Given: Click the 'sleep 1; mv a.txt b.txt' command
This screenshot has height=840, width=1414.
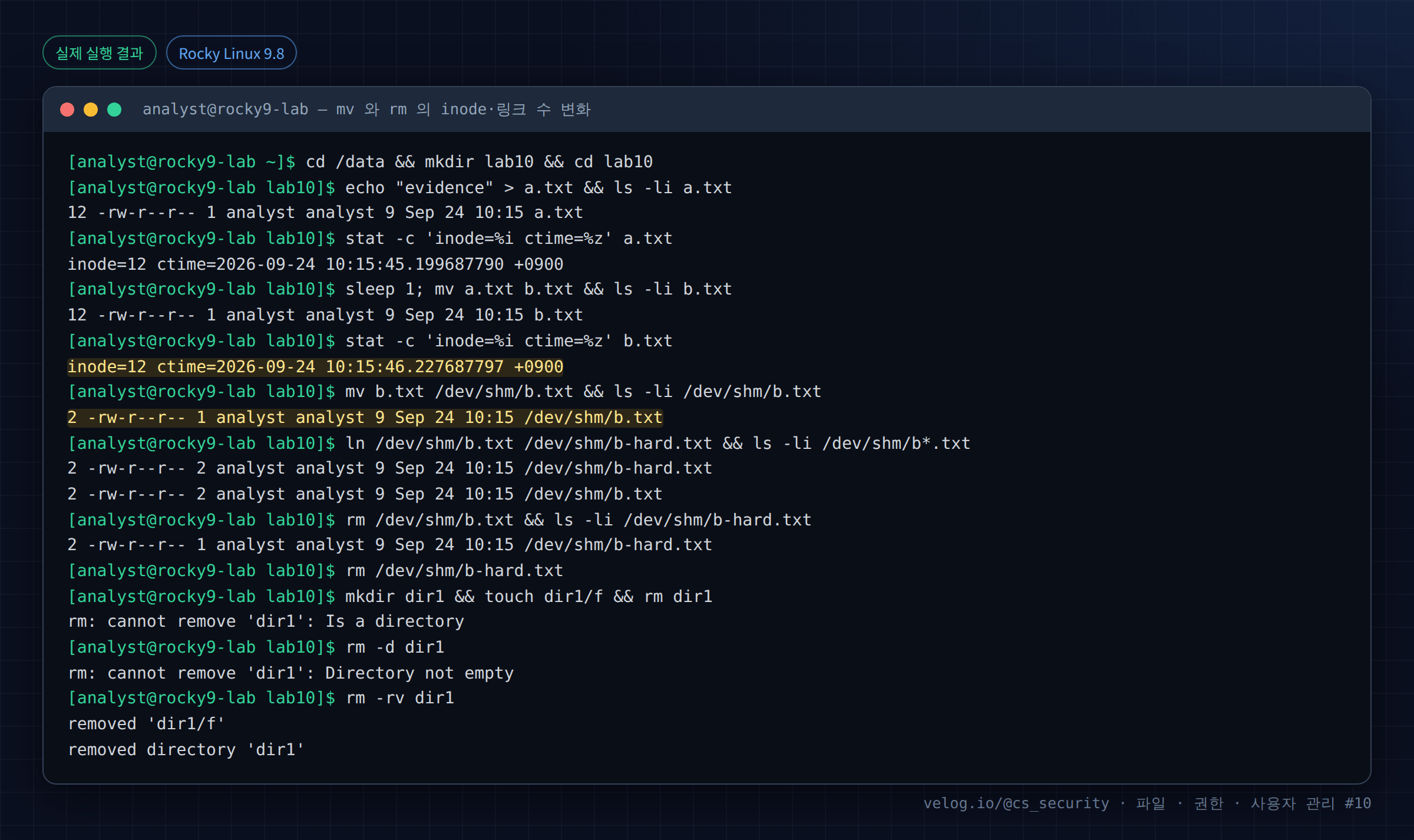Looking at the screenshot, I should point(400,289).
